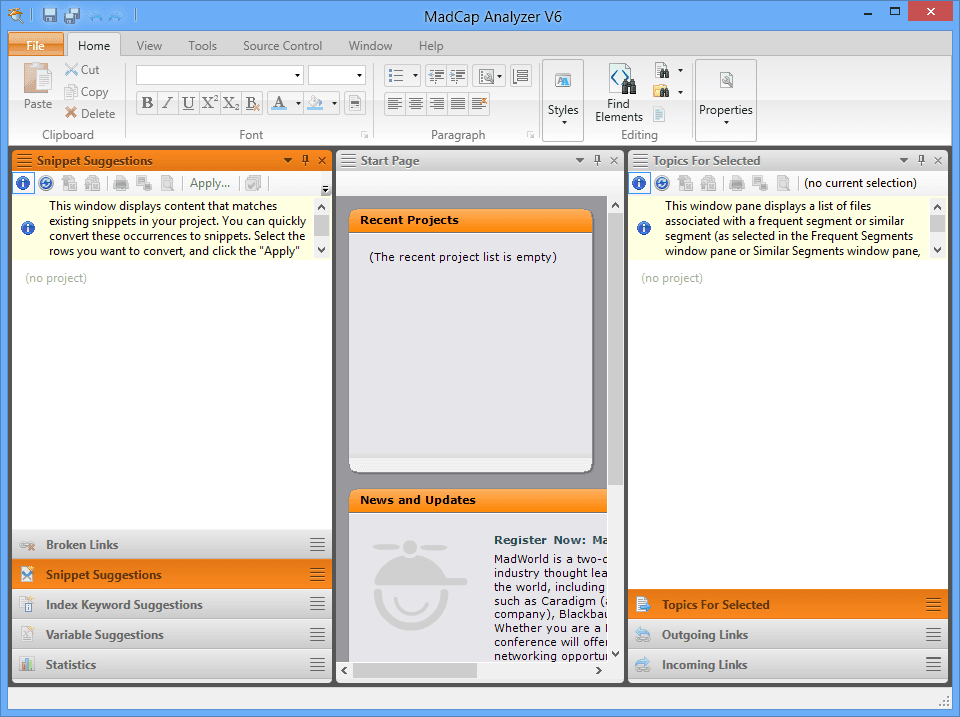Image resolution: width=960 pixels, height=717 pixels.
Task: Click the Find in document binoculars-with-page icon
Action: point(661,70)
